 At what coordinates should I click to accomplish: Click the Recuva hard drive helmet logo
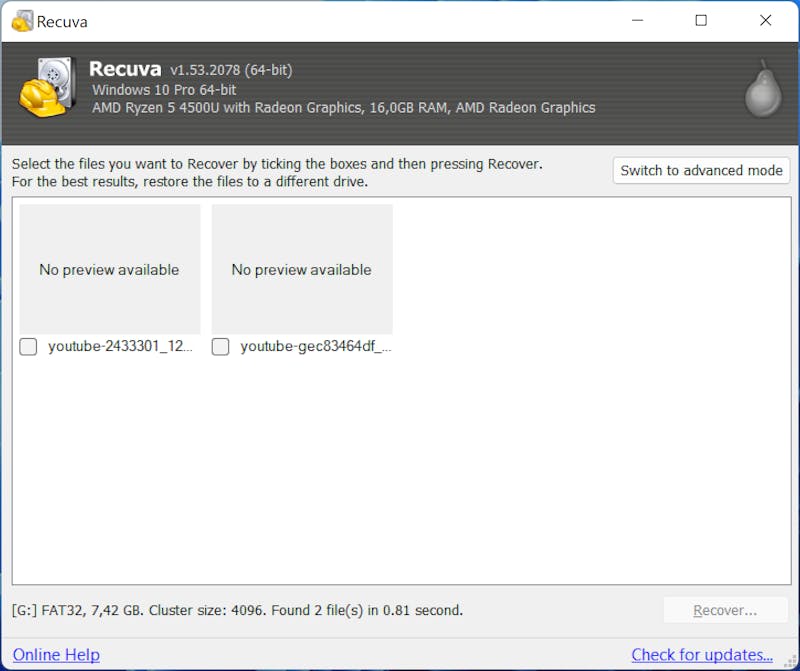[48, 87]
